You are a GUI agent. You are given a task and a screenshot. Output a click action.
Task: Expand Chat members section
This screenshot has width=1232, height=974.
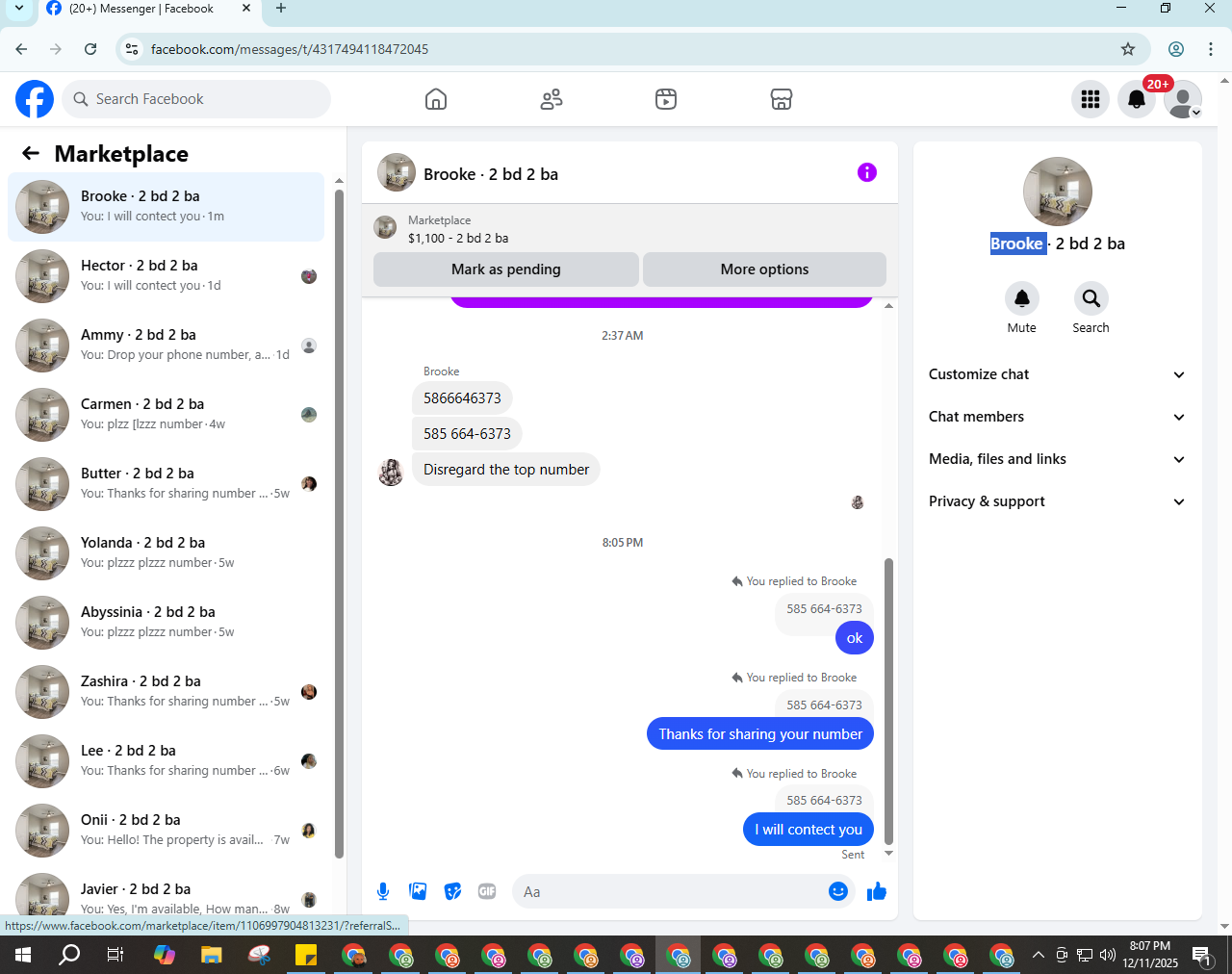click(1057, 417)
